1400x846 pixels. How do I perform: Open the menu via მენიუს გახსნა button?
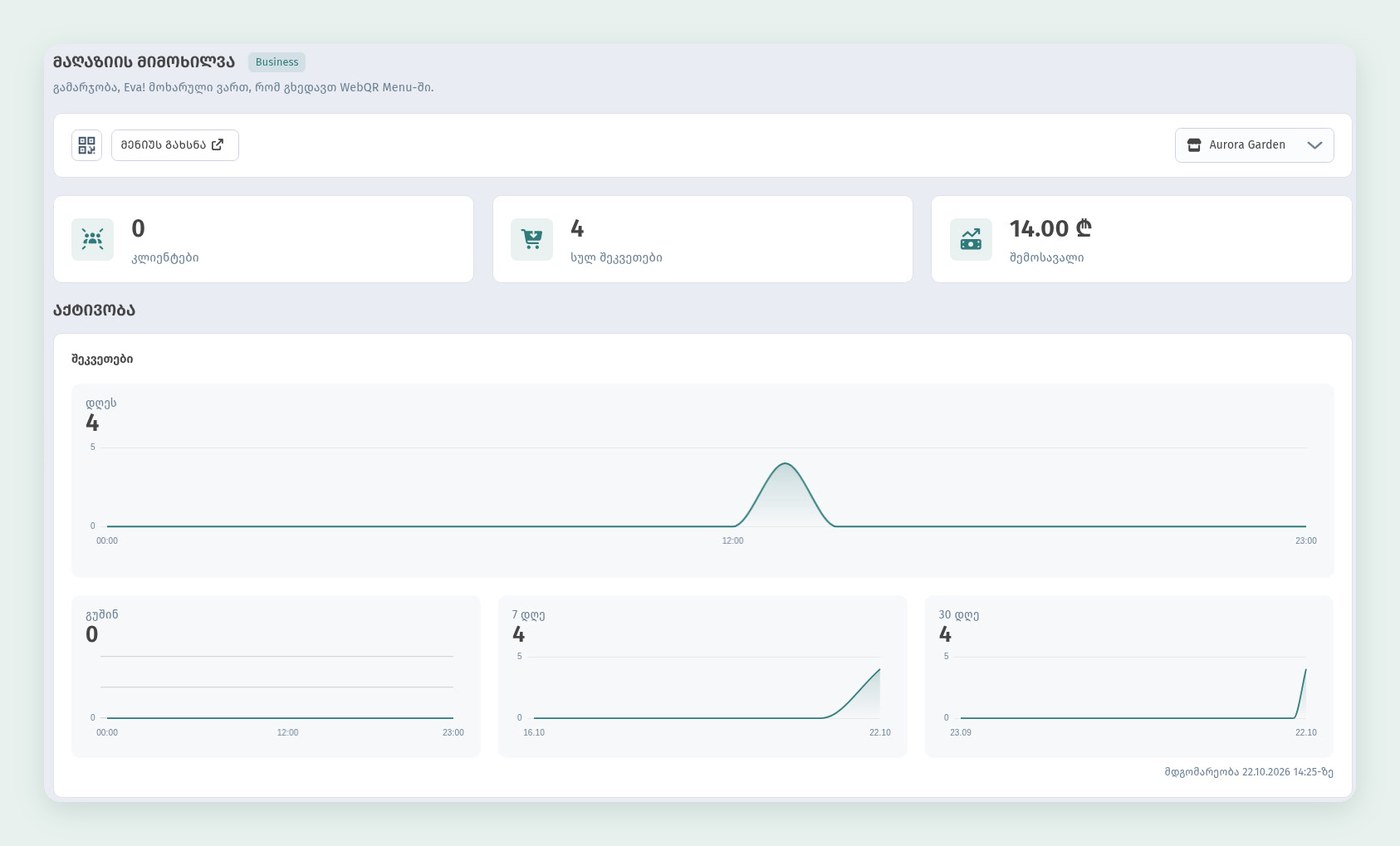point(175,145)
